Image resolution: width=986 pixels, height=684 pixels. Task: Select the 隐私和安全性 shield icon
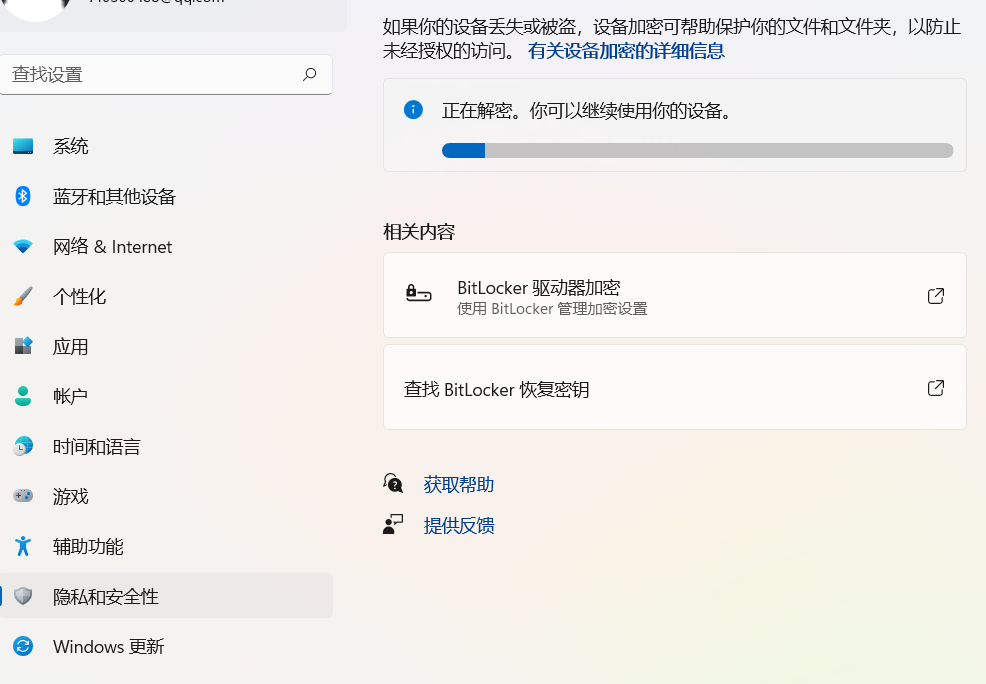(23, 596)
